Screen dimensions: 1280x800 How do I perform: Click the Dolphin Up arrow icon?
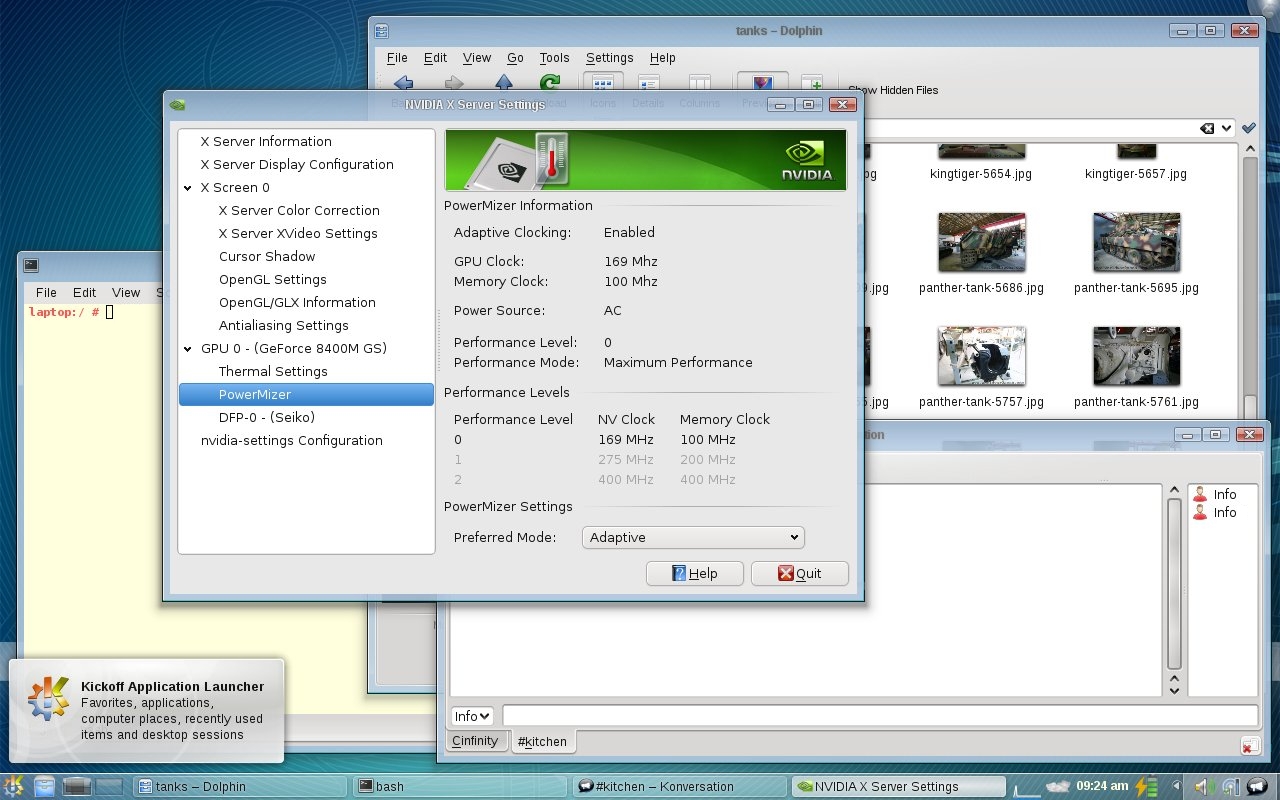coord(504,83)
